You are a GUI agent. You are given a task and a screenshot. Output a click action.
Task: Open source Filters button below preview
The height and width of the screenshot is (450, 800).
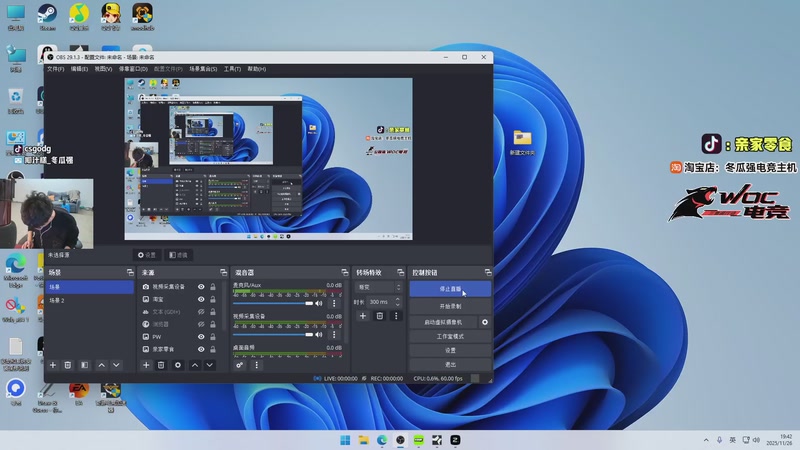(x=179, y=255)
